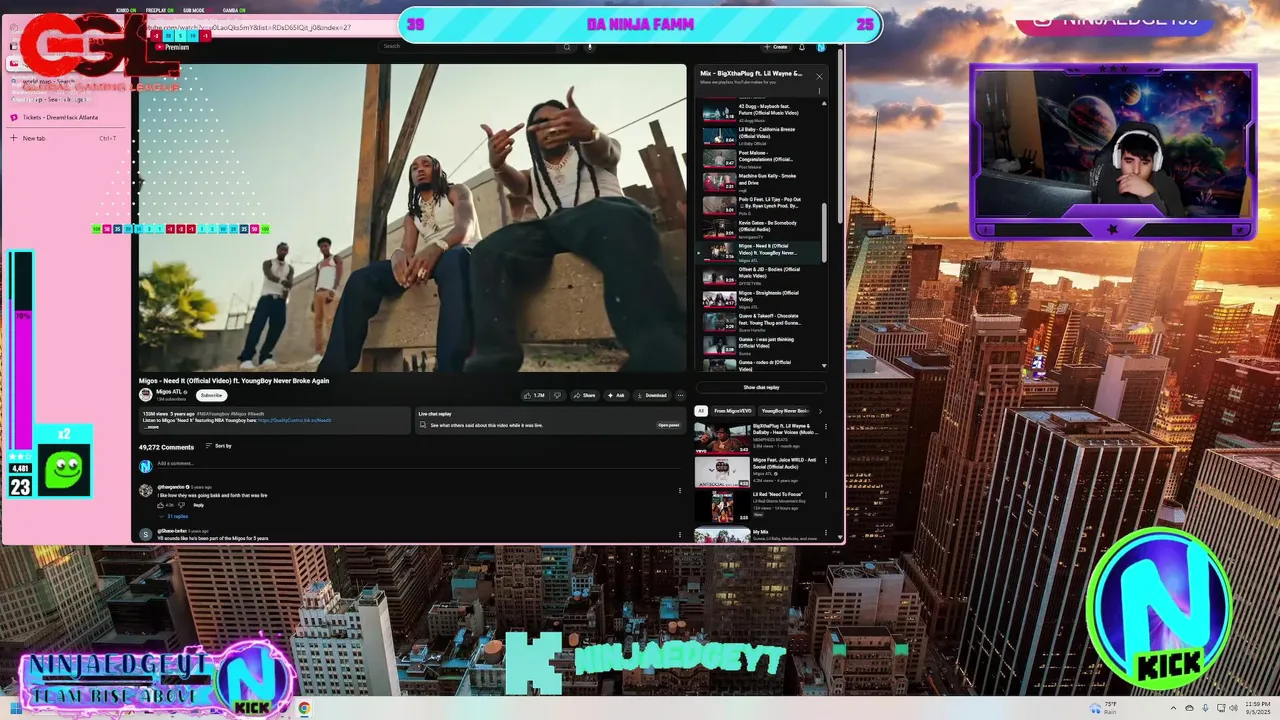Reply to the @thevgancho comment
The image size is (1280, 720).
(199, 505)
